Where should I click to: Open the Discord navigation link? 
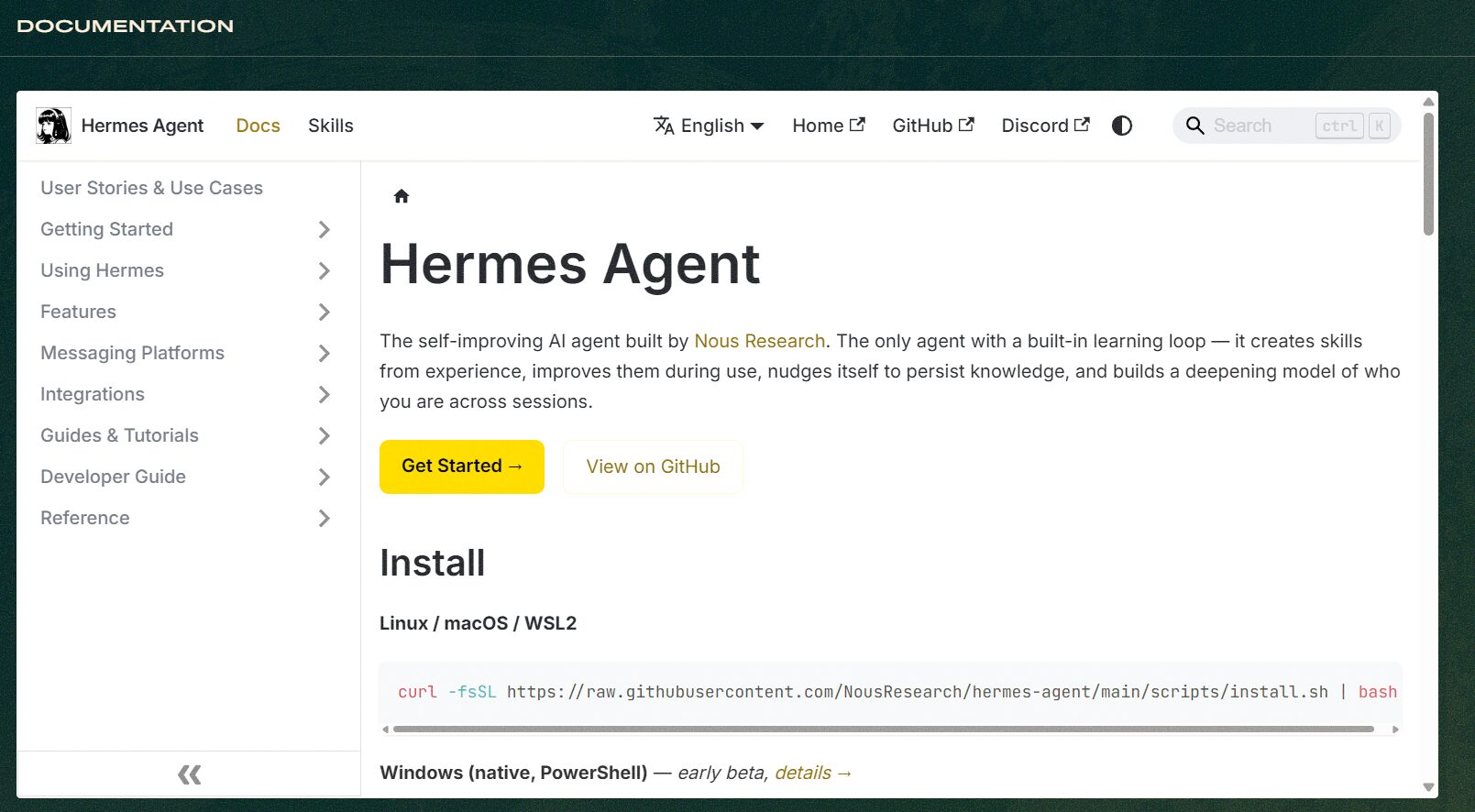(x=1045, y=126)
